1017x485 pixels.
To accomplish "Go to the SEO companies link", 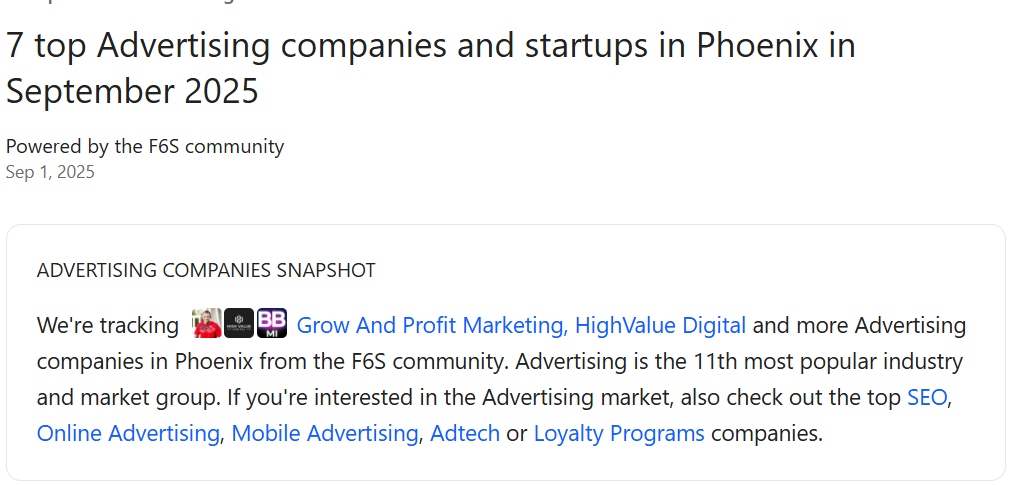I will point(927,397).
